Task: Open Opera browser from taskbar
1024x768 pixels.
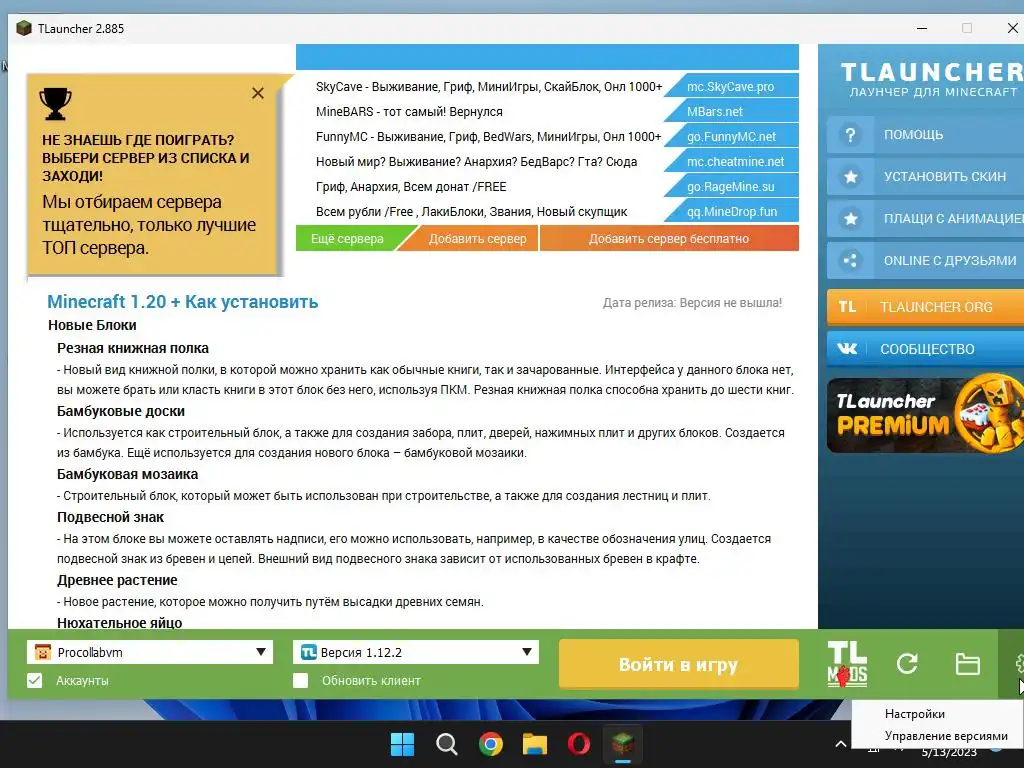Action: pos(579,744)
